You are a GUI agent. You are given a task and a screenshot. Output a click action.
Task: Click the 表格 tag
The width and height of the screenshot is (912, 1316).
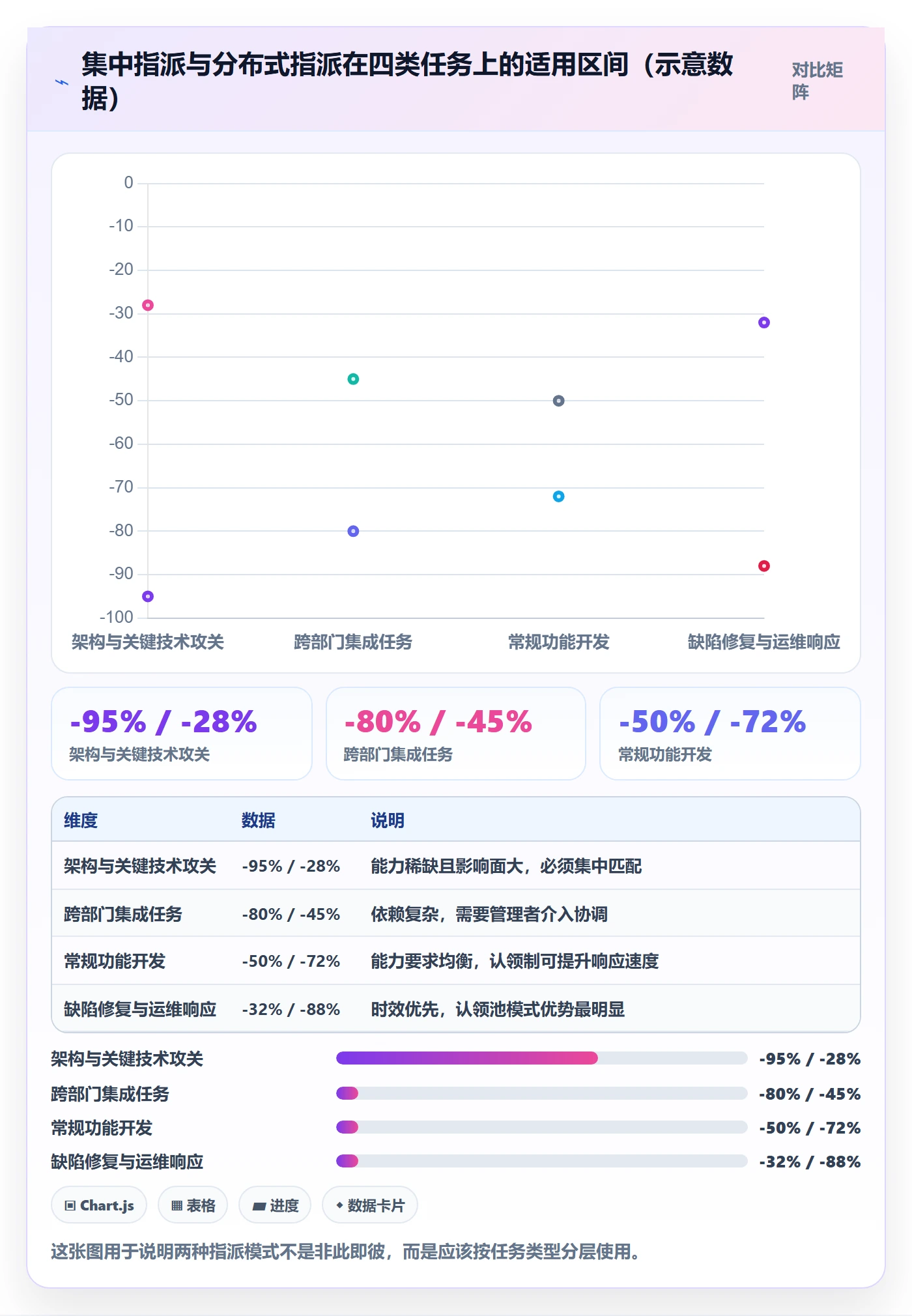tap(193, 1205)
